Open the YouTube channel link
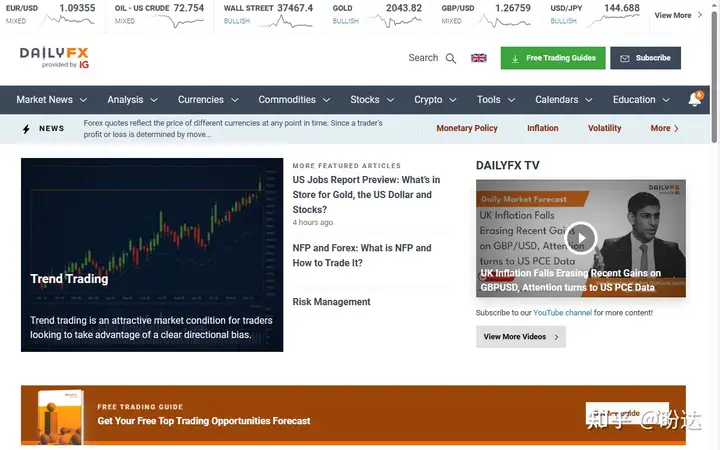720x450 pixels. tap(562, 313)
